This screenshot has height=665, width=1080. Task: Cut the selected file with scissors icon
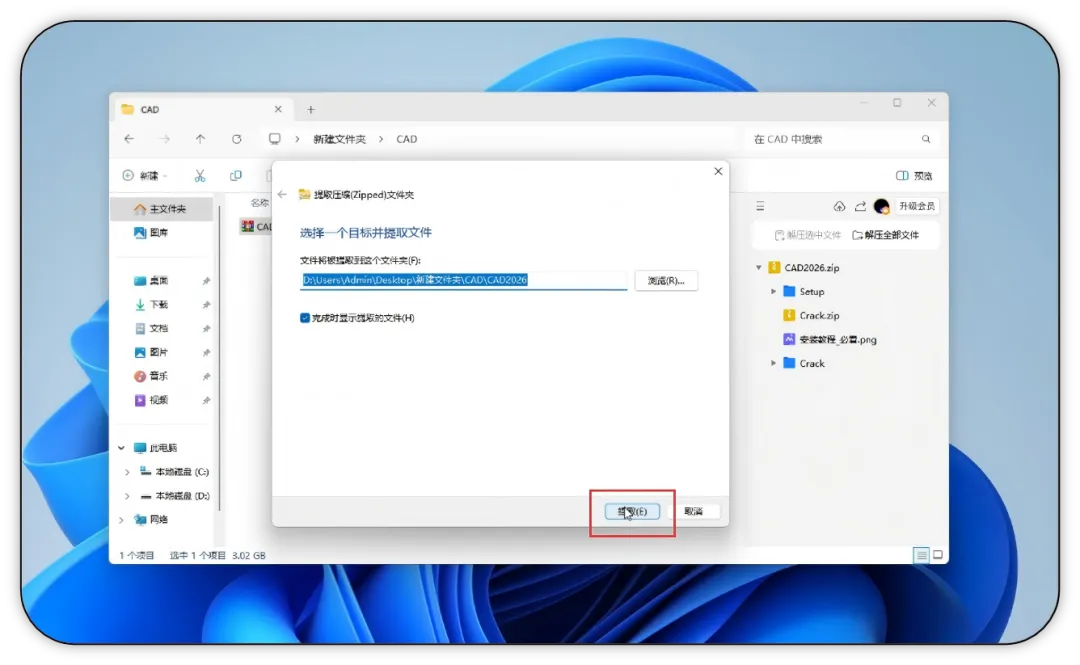click(x=200, y=176)
